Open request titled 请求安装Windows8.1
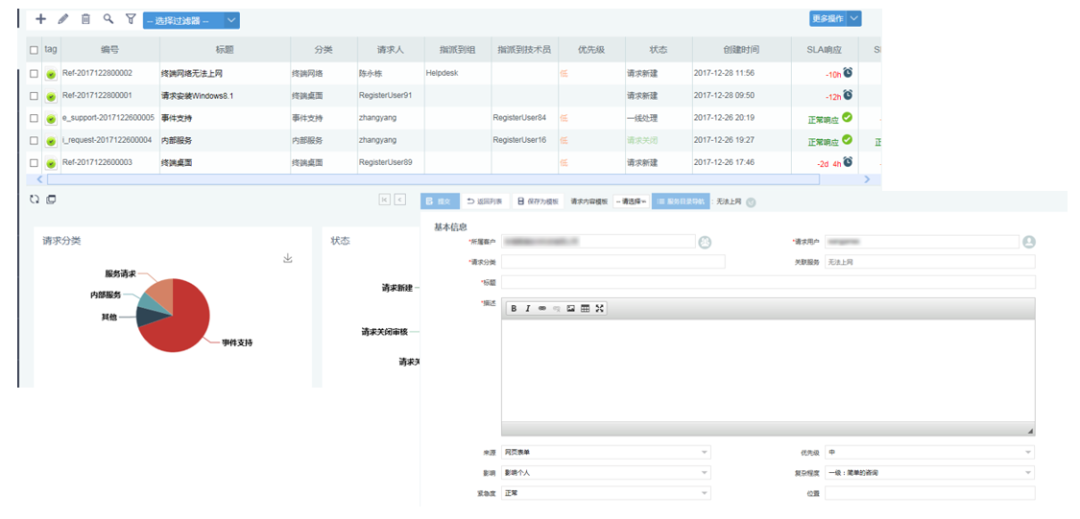The height and width of the screenshot is (519, 1080). pyautogui.click(x=197, y=96)
